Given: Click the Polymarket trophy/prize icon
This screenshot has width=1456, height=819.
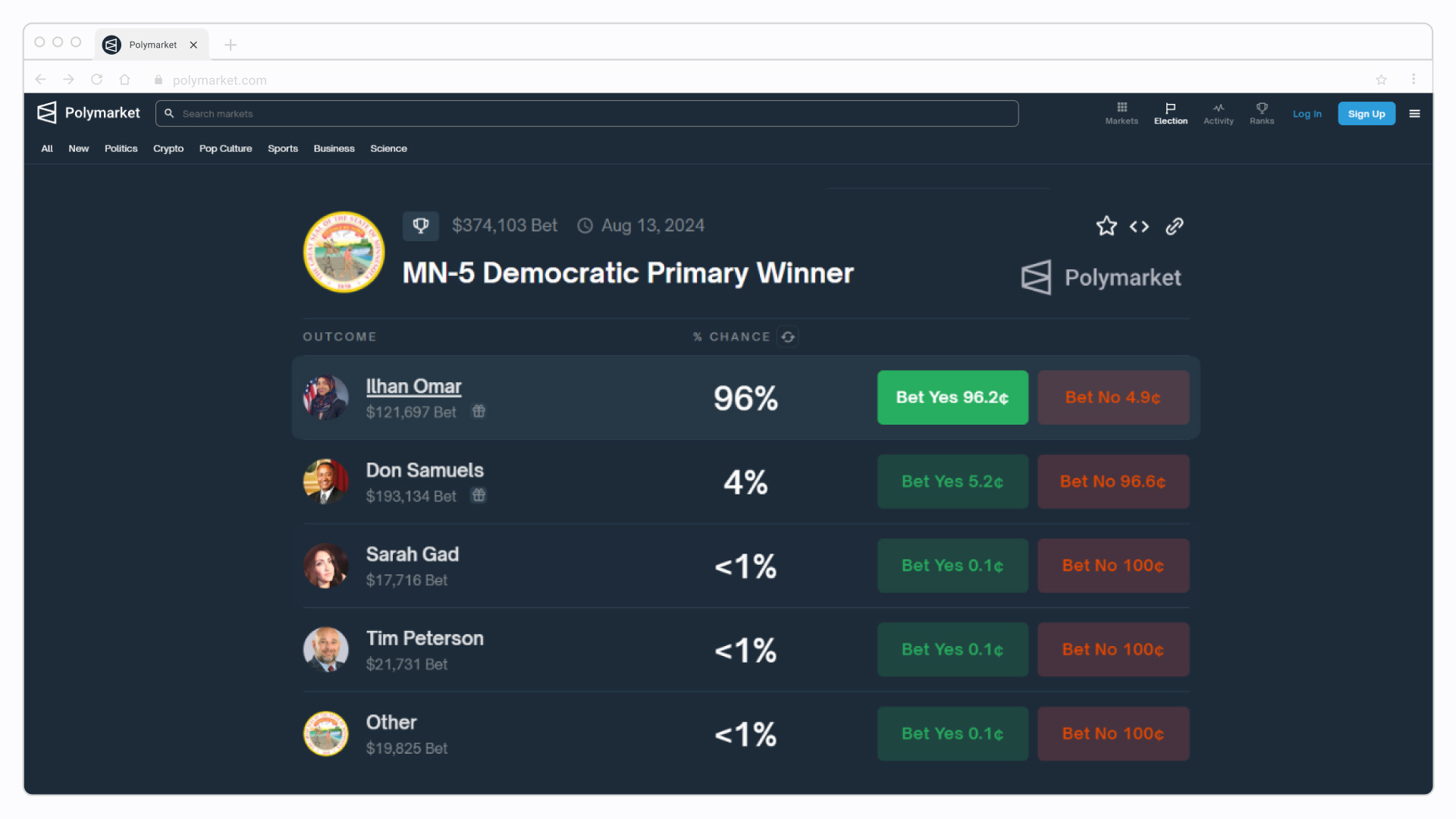Looking at the screenshot, I should tap(420, 225).
